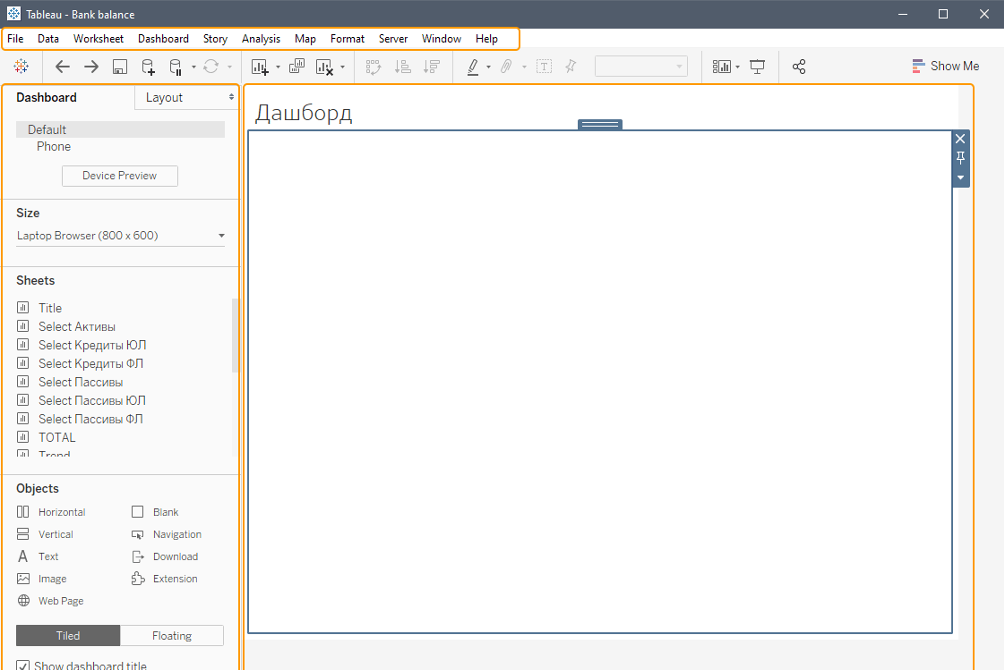Create a new worksheet icon
Viewport: 1004px width, 670px height.
pyautogui.click(x=260, y=67)
